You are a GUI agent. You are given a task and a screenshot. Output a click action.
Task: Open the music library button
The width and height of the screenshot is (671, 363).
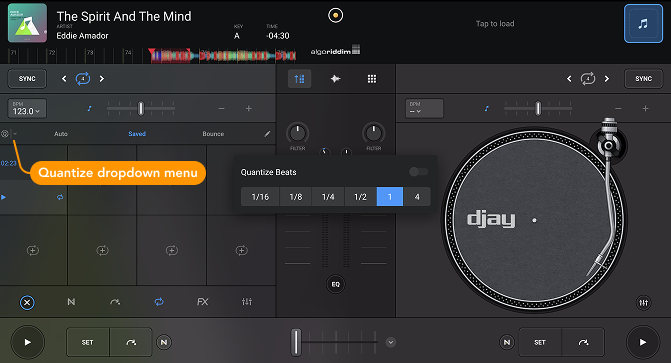pyautogui.click(x=643, y=24)
